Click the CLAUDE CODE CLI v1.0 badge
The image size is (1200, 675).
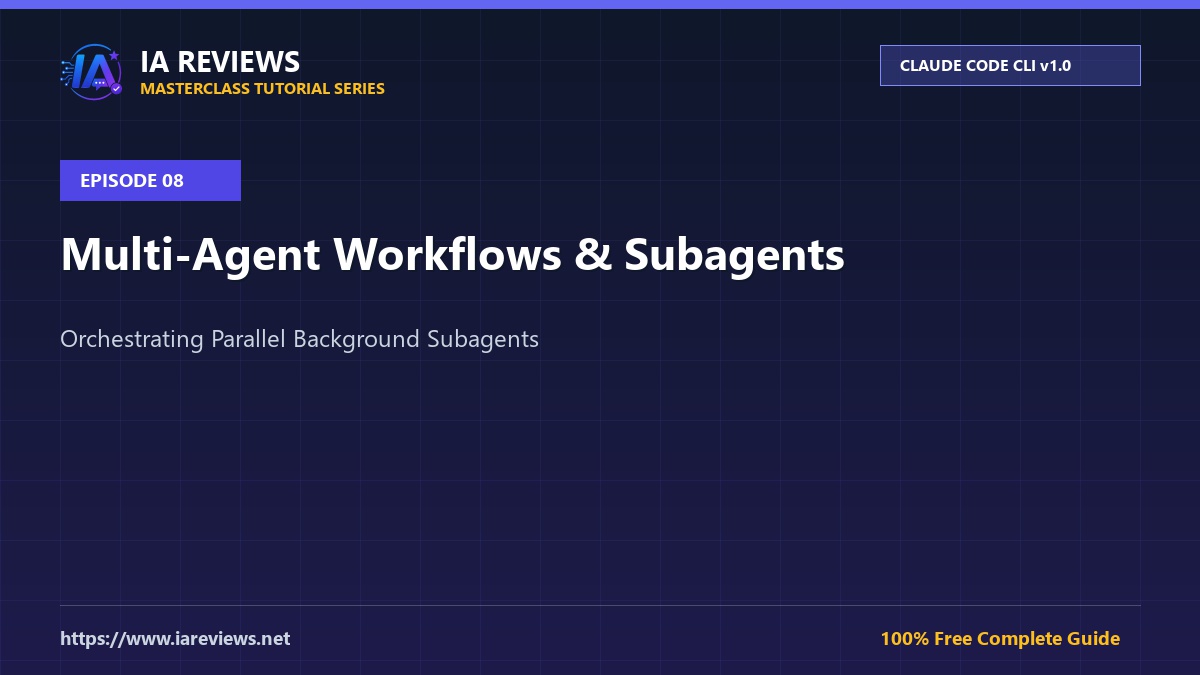point(1010,66)
